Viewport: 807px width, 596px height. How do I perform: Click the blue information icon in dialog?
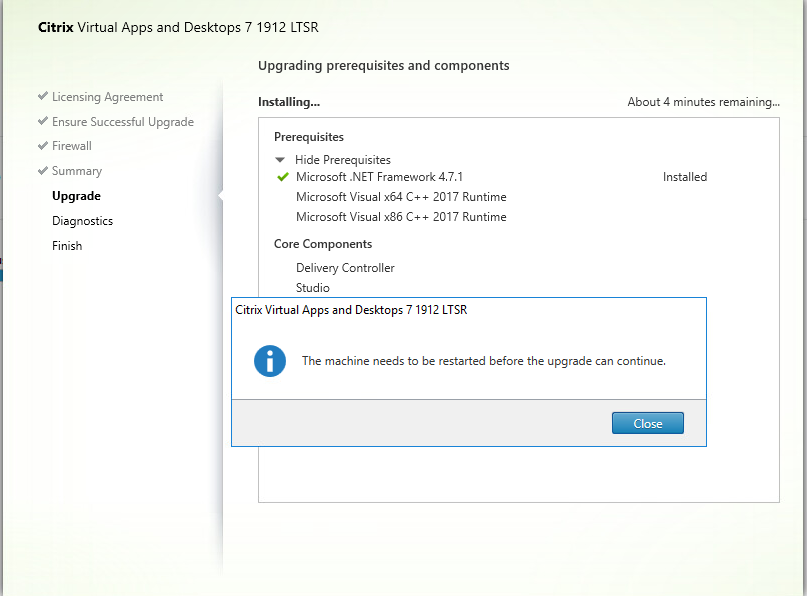(270, 361)
